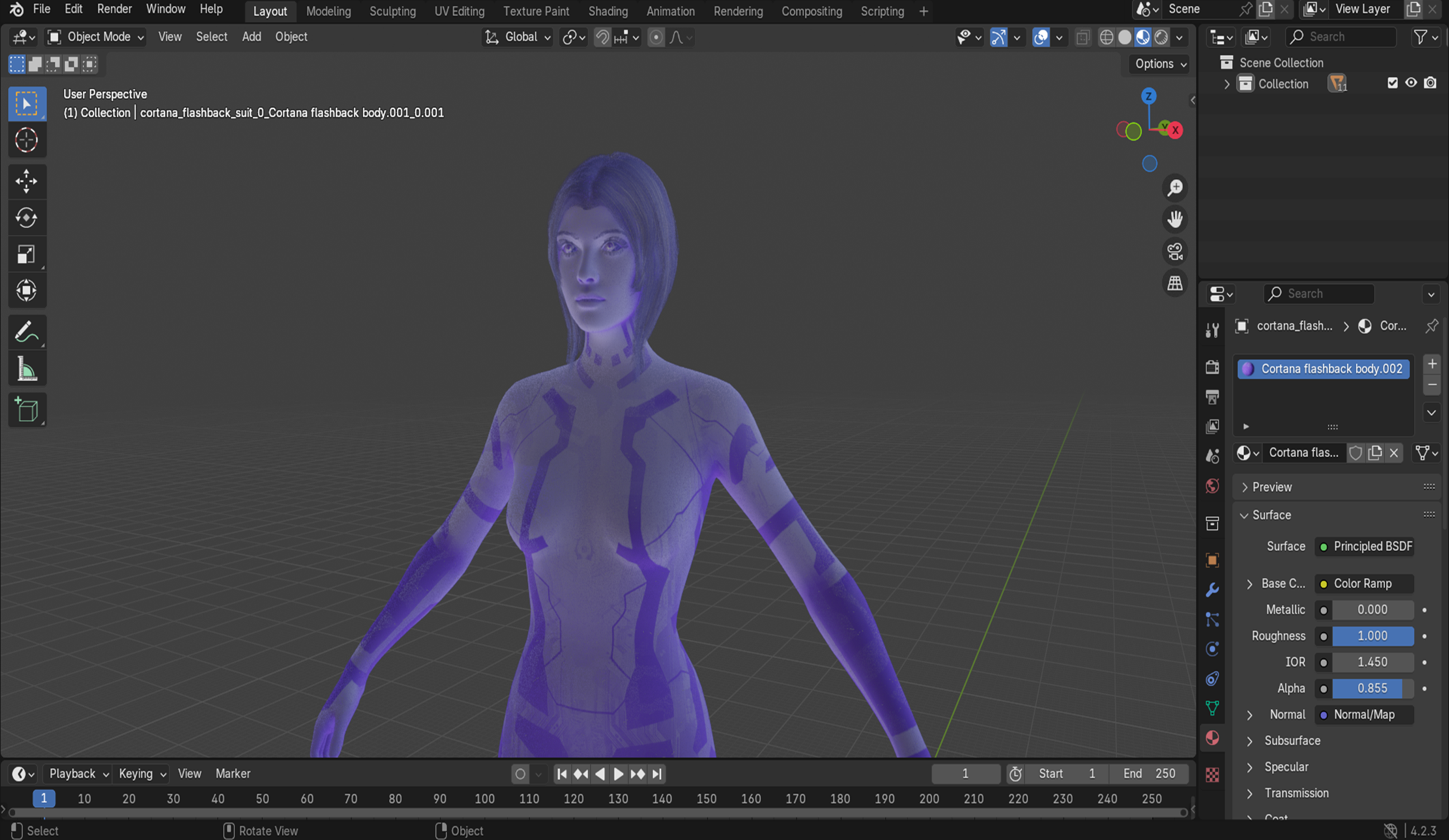
Task: Adjust the Alpha slider
Action: (1373, 688)
